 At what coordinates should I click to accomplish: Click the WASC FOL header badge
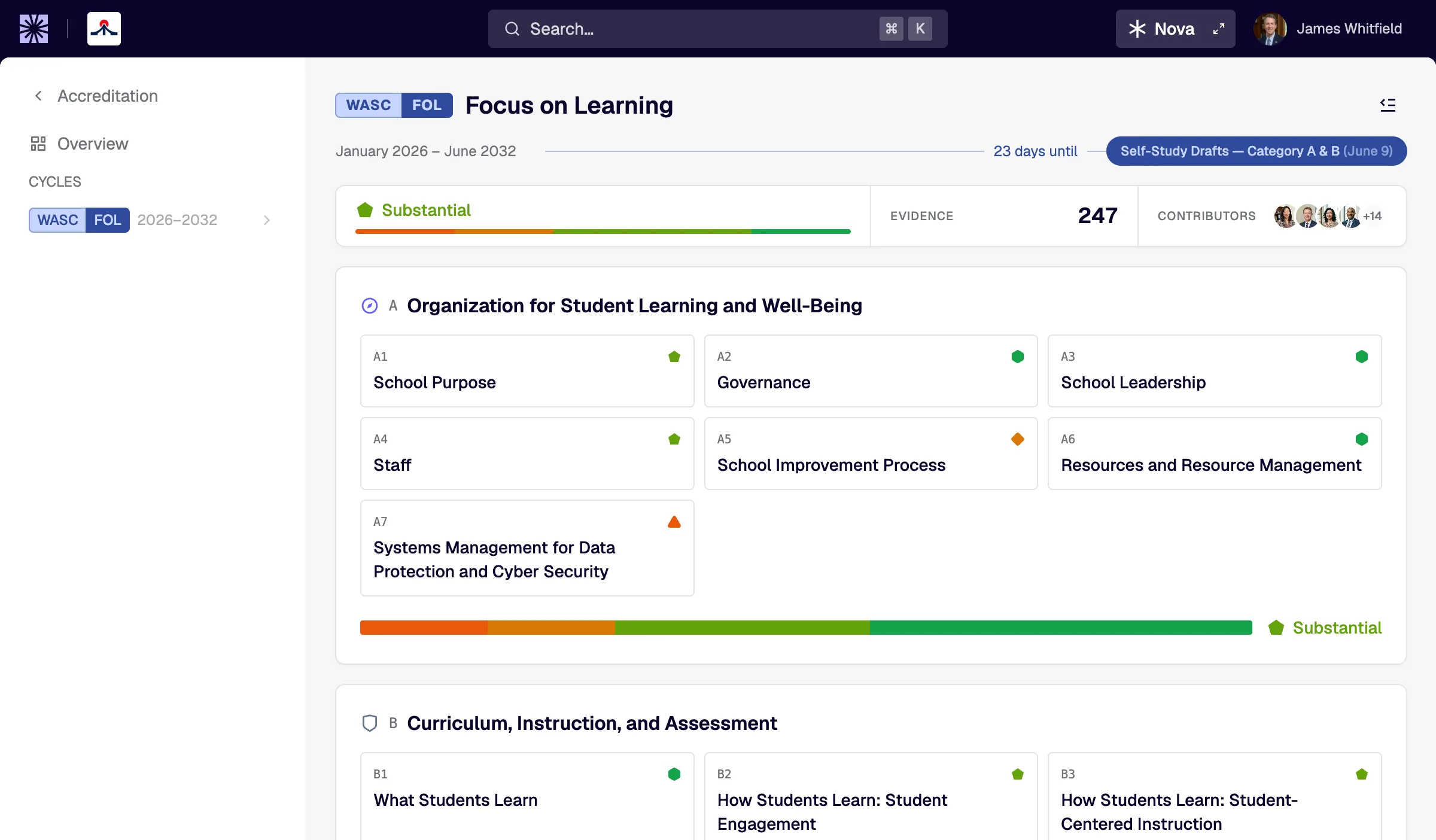[x=394, y=105]
